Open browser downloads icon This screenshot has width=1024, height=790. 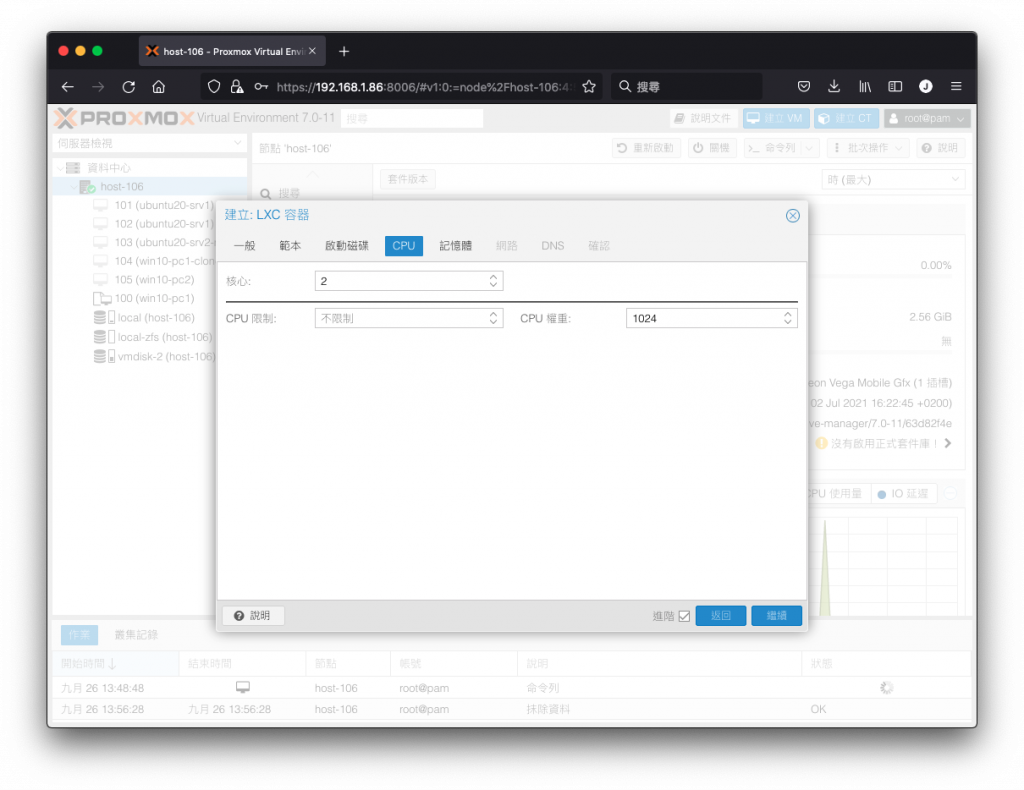click(x=834, y=86)
